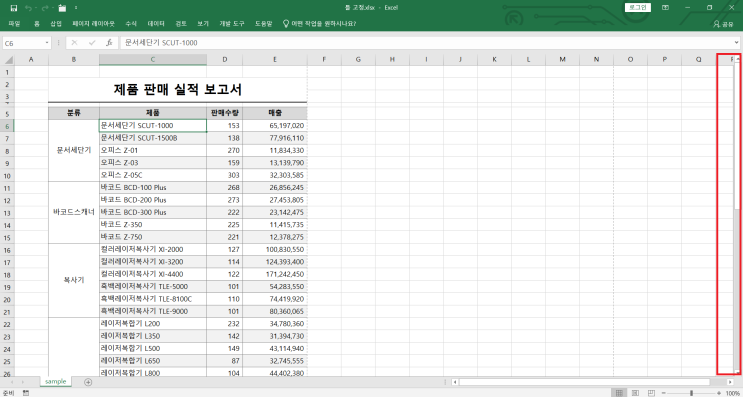Select column C header
The image size is (743, 397).
click(153, 59)
